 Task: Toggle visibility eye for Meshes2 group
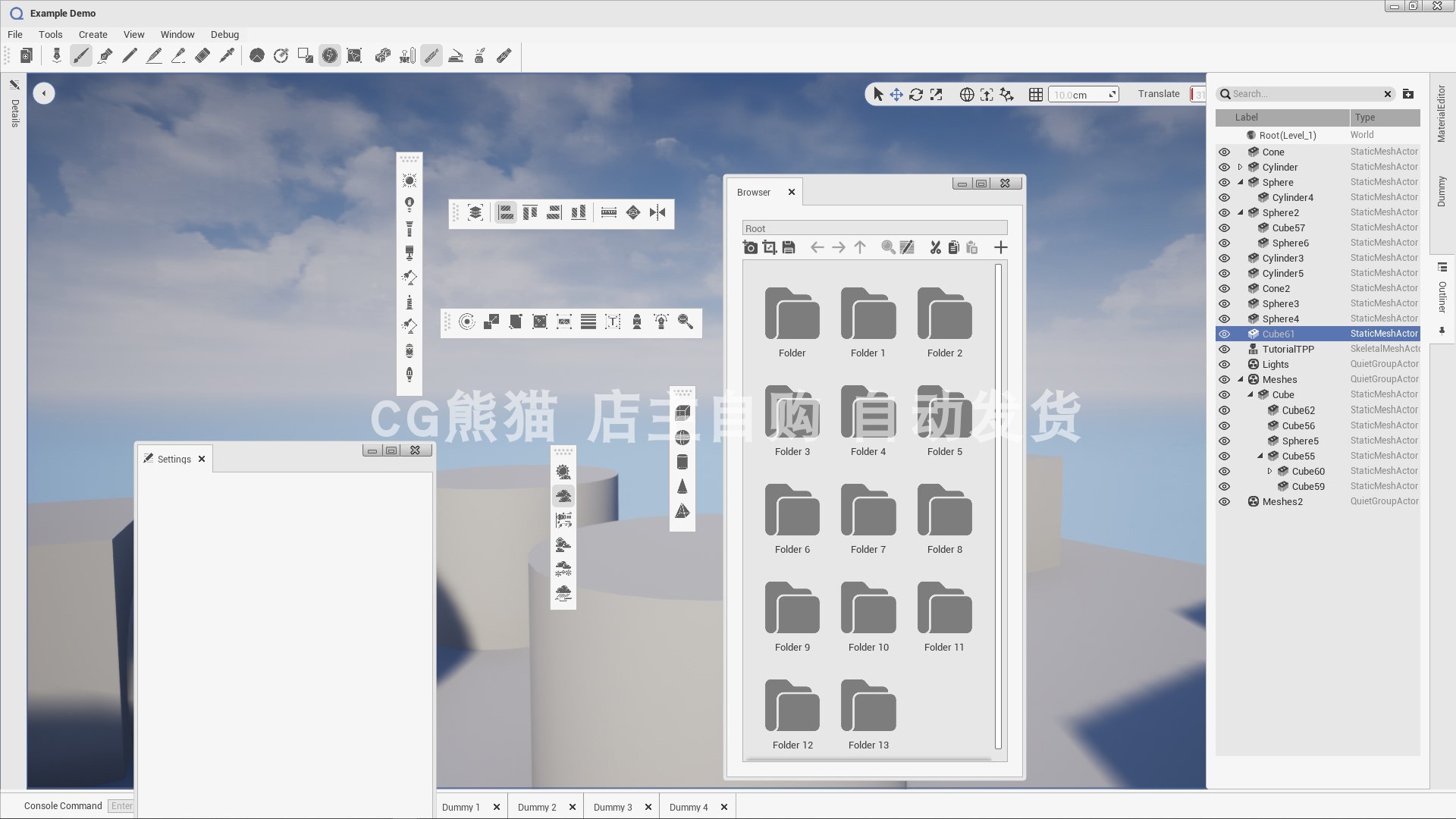(x=1224, y=502)
